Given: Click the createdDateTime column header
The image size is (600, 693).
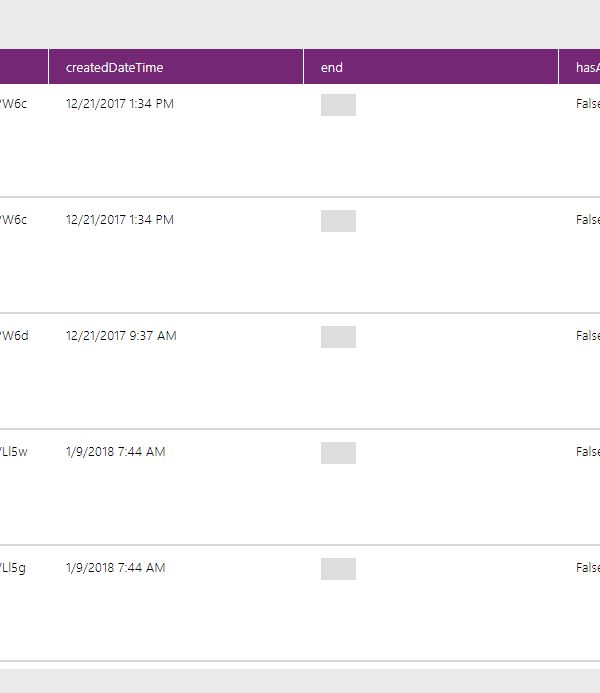Looking at the screenshot, I should point(114,68).
